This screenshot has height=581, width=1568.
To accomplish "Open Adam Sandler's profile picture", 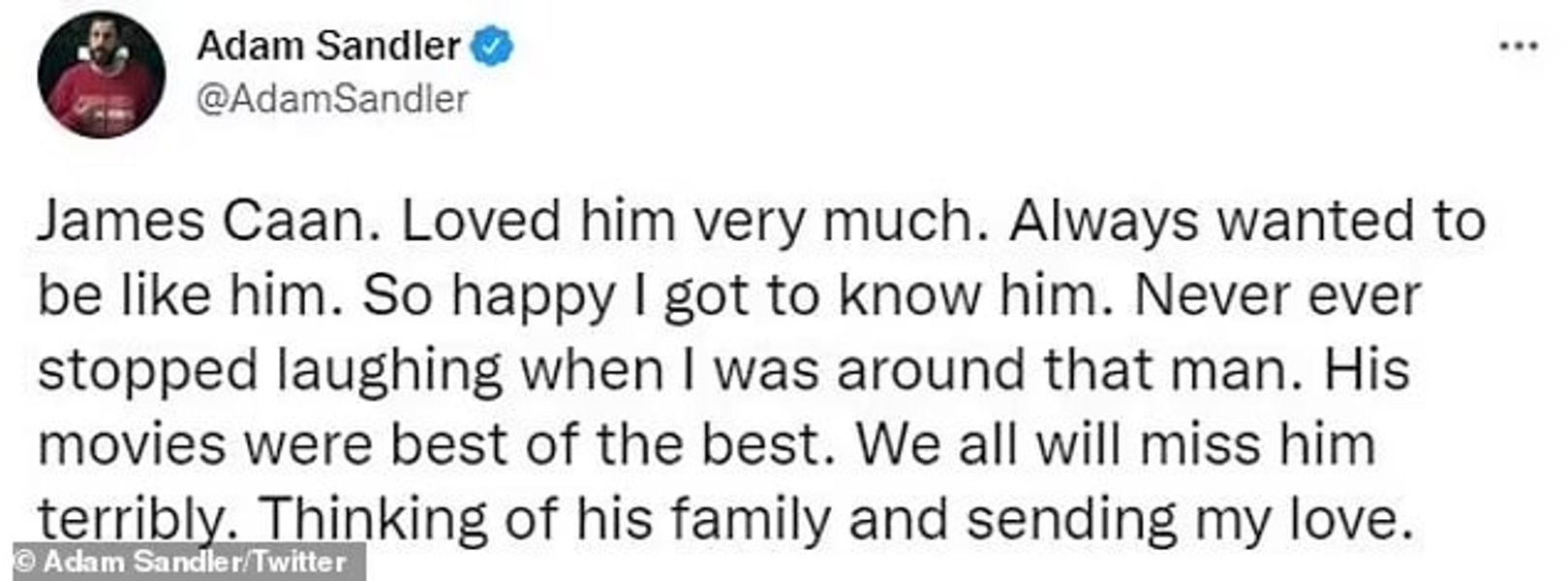I will coord(102,76).
